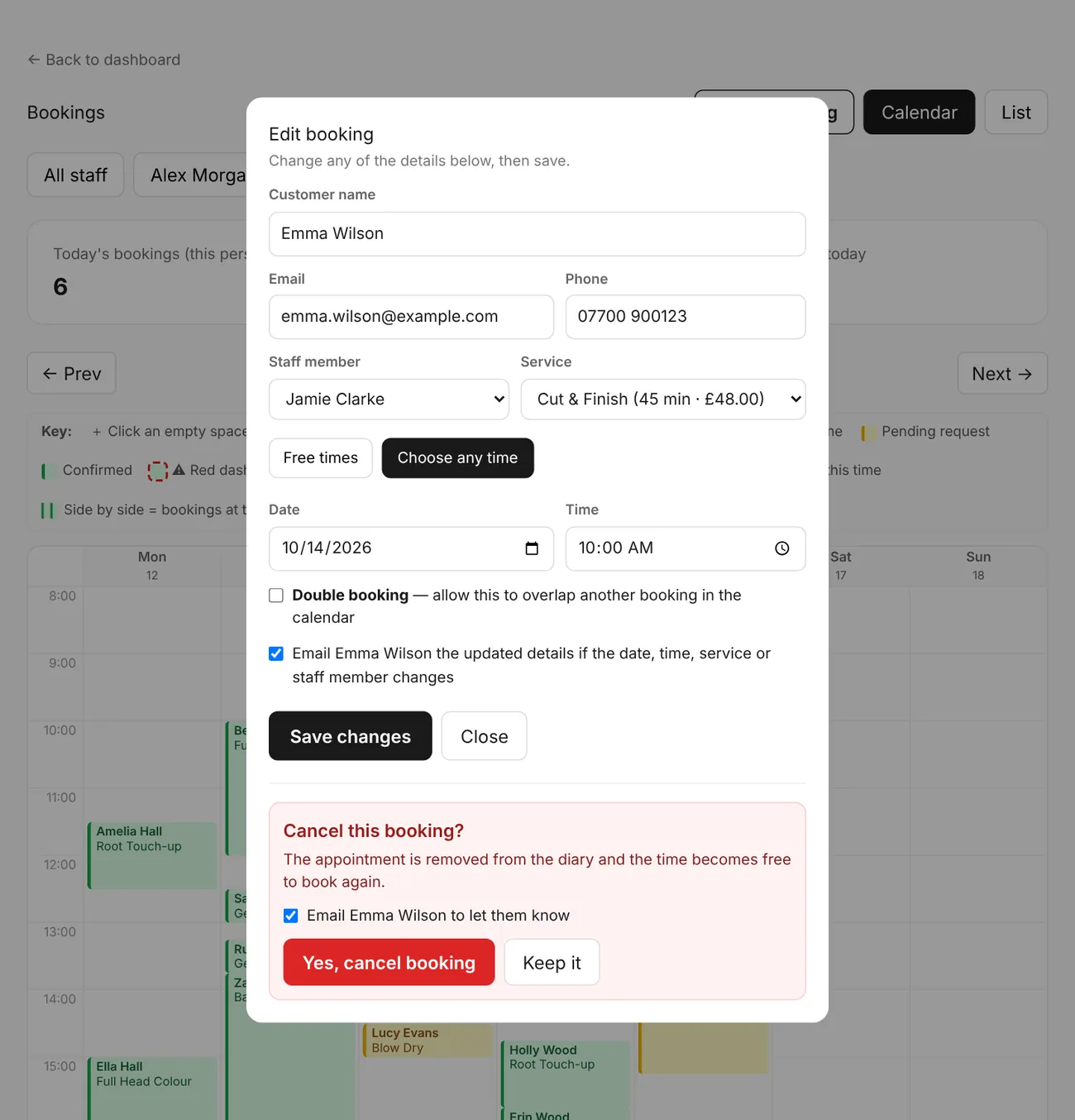
Task: Close the Edit booking dialog
Action: (x=484, y=736)
